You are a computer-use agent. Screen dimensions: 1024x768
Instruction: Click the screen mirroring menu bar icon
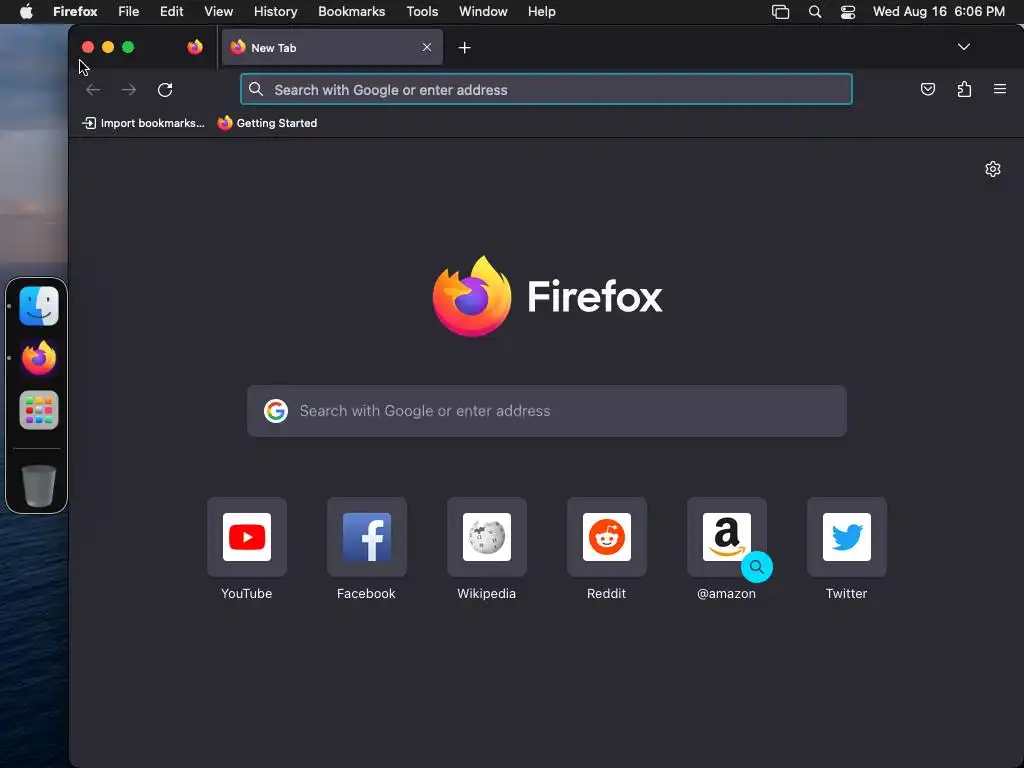point(780,12)
